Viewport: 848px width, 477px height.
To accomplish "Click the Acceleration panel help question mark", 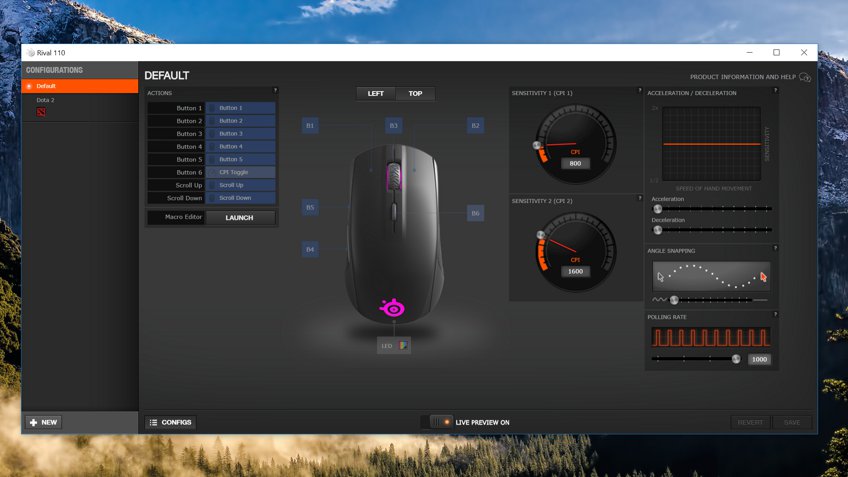I will pos(776,90).
